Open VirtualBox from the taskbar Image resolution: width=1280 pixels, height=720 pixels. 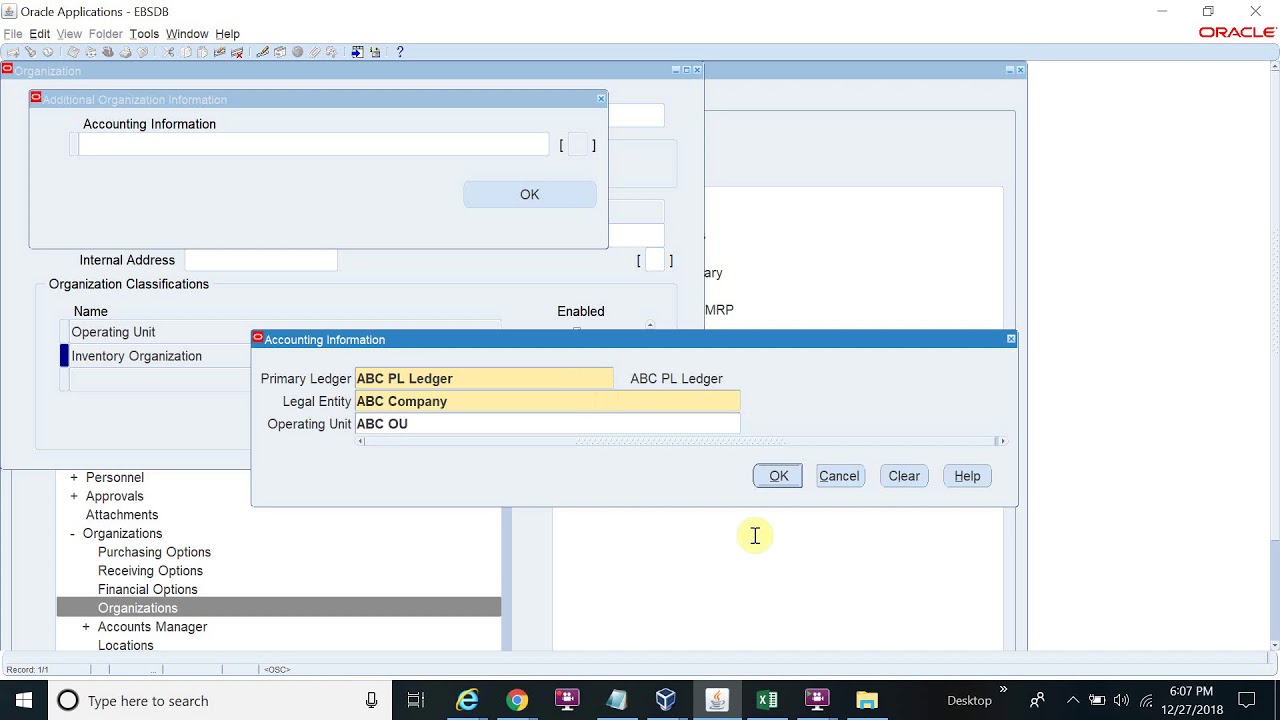(666, 700)
